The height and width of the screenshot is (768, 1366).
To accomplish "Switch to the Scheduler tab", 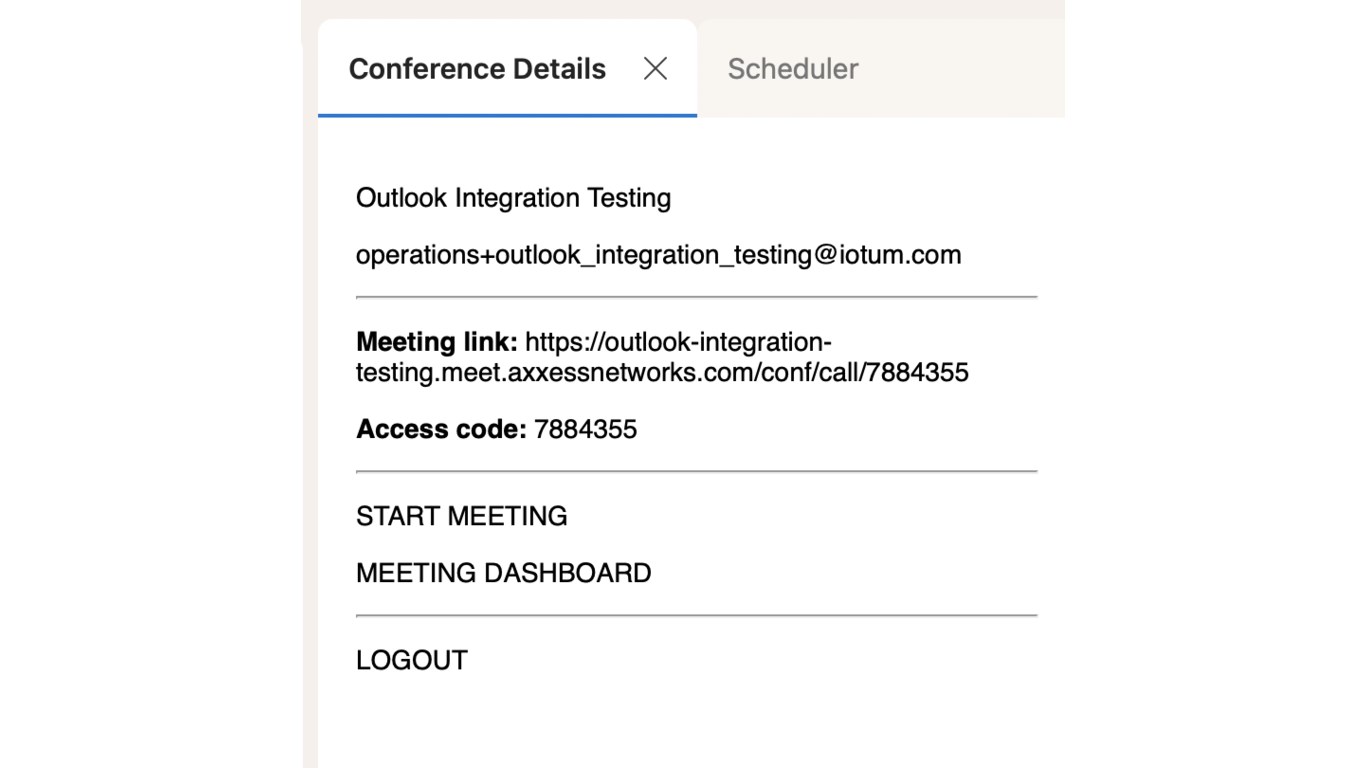I will [x=792, y=68].
